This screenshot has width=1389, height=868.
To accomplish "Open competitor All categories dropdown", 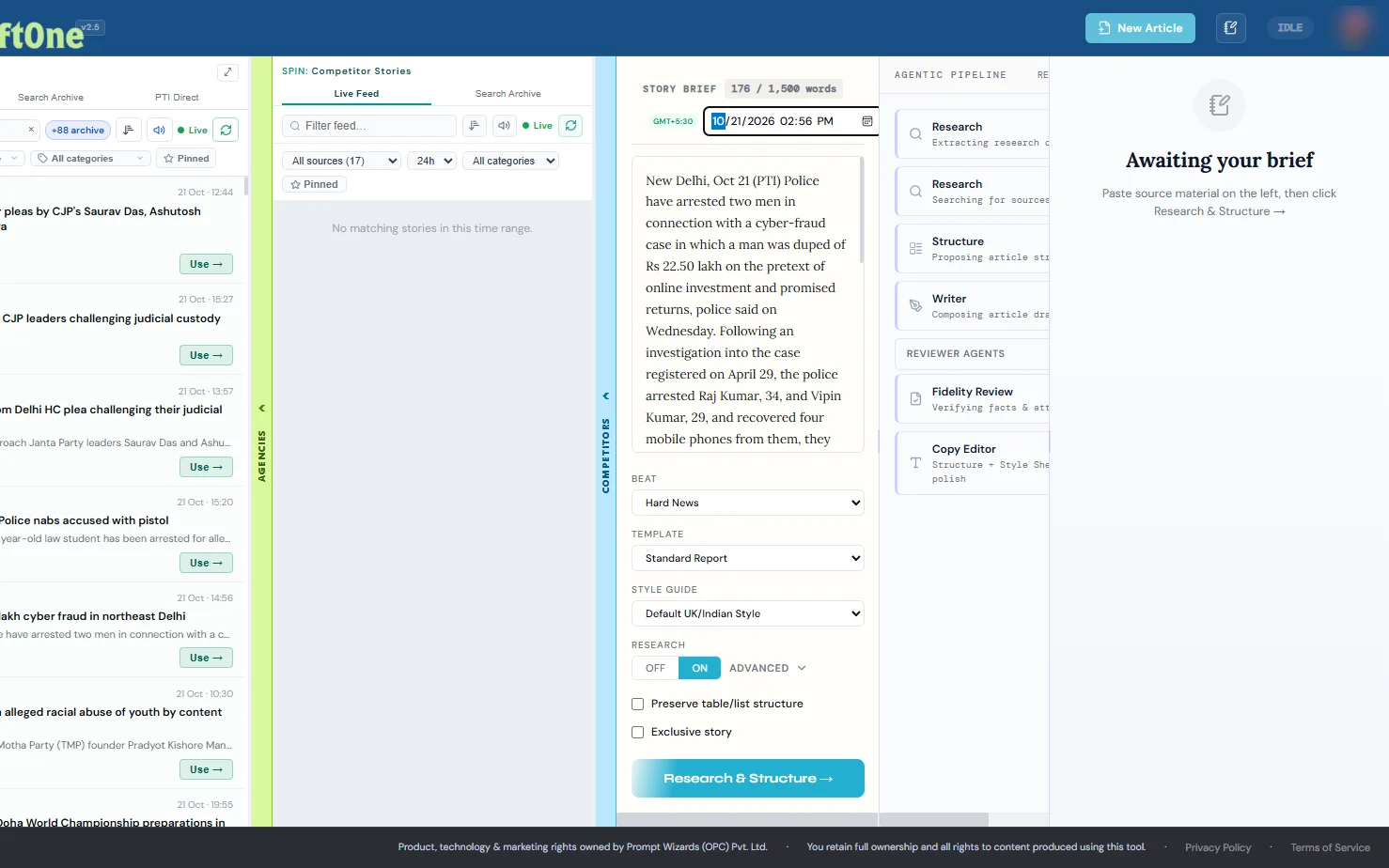I will 511,161.
